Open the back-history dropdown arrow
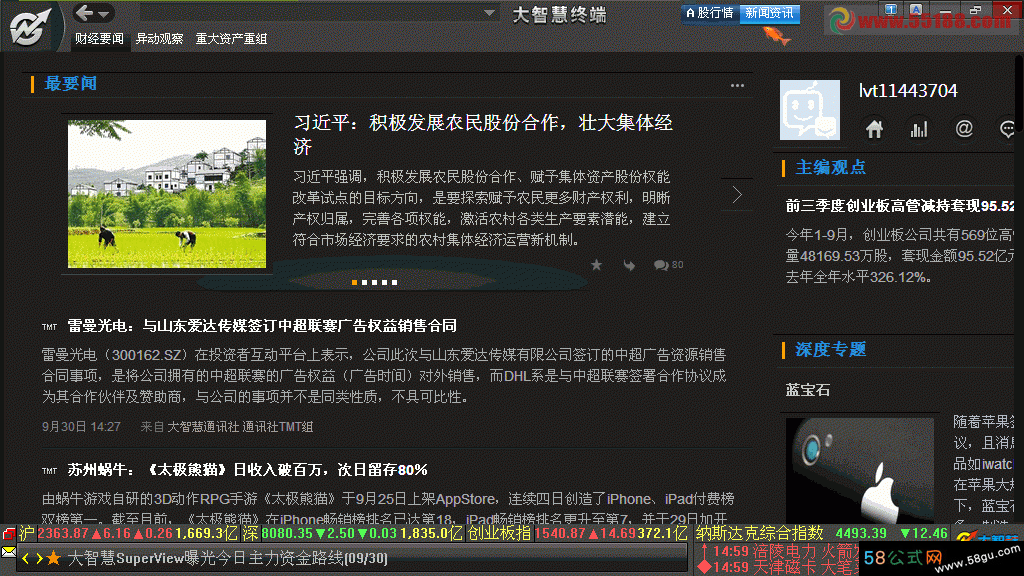Image resolution: width=1024 pixels, height=576 pixels. click(x=104, y=14)
